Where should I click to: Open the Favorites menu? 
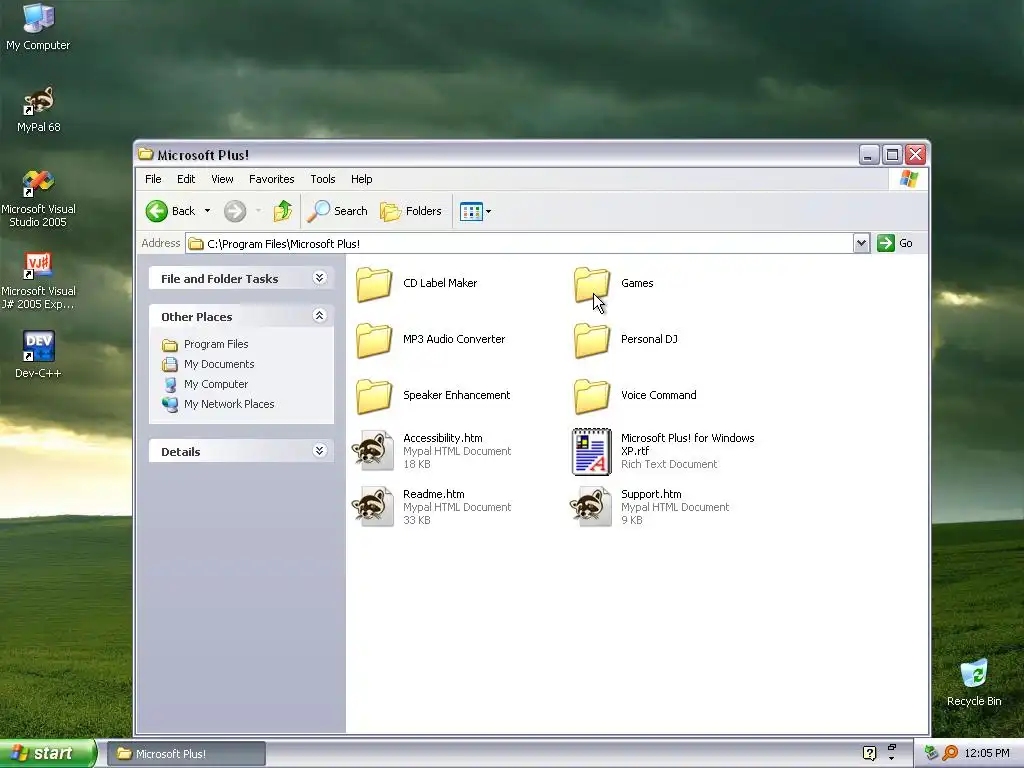pyautogui.click(x=272, y=179)
